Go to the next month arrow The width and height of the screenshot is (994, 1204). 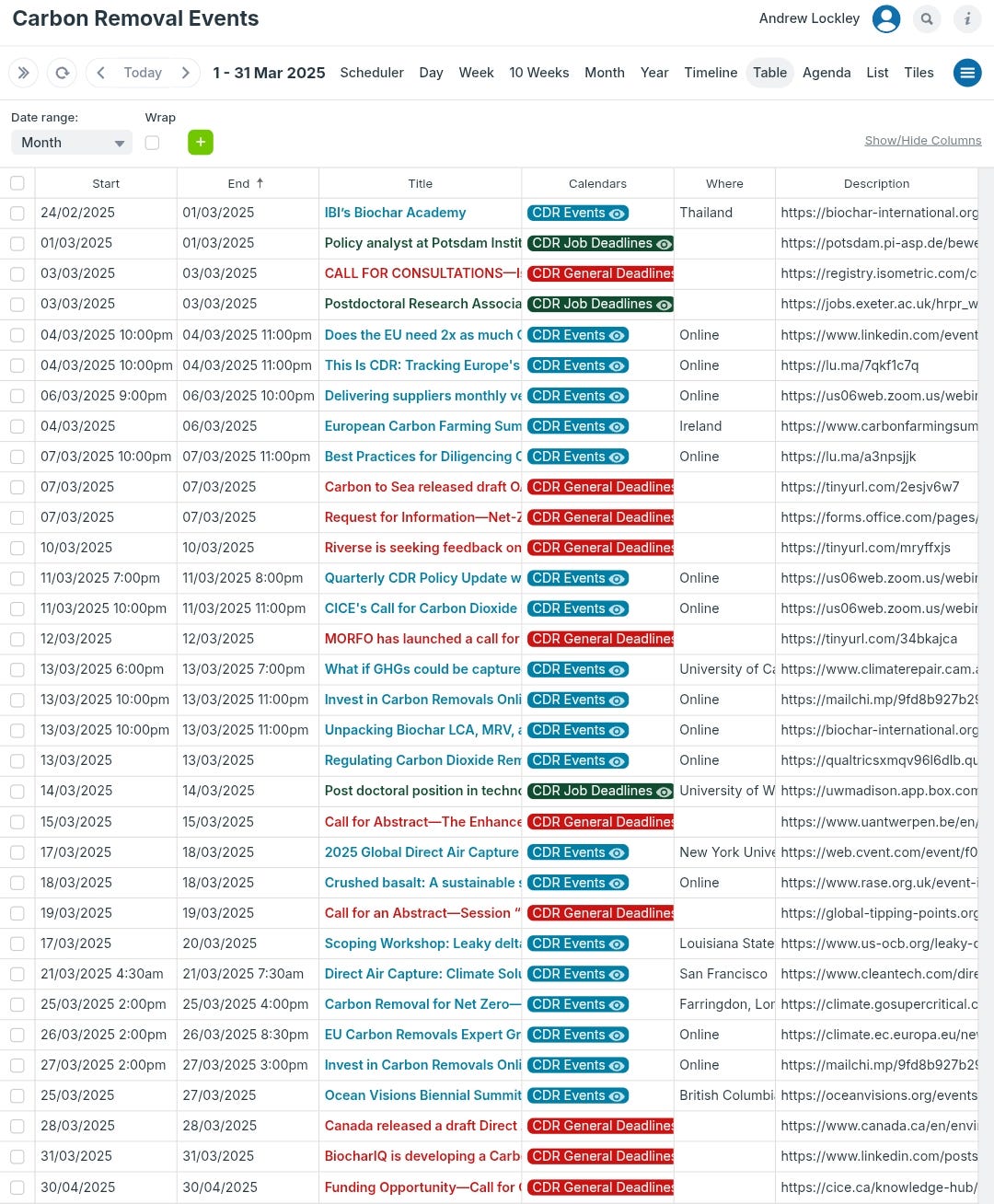point(186,73)
